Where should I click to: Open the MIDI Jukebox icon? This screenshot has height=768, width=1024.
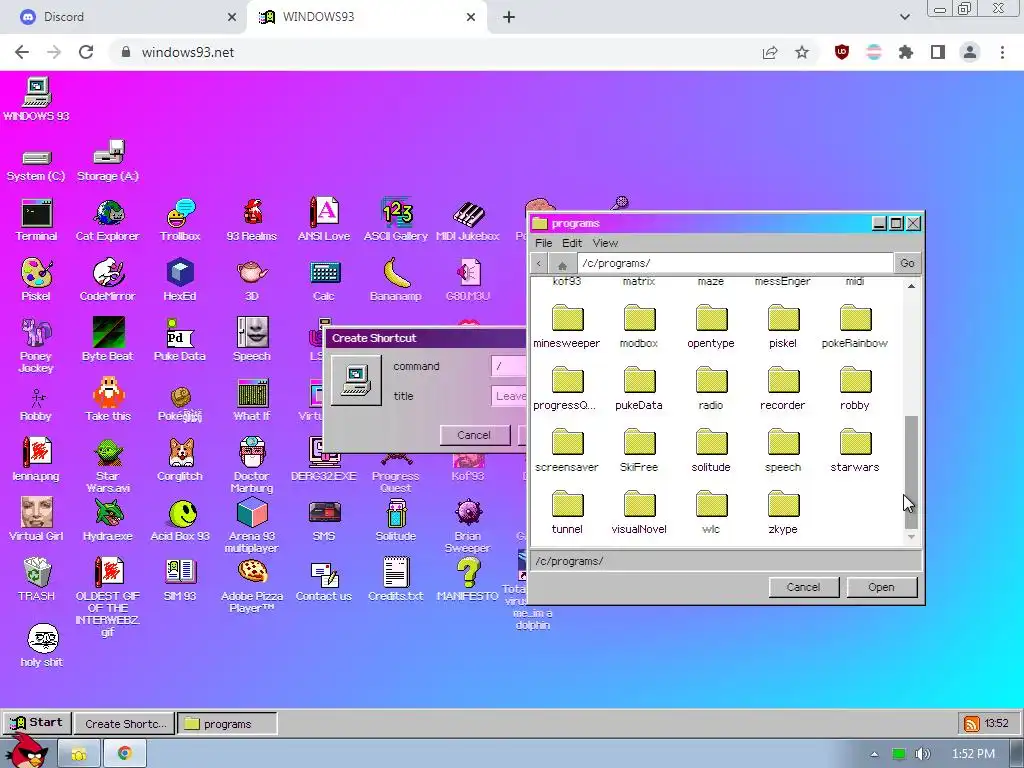[x=468, y=220]
